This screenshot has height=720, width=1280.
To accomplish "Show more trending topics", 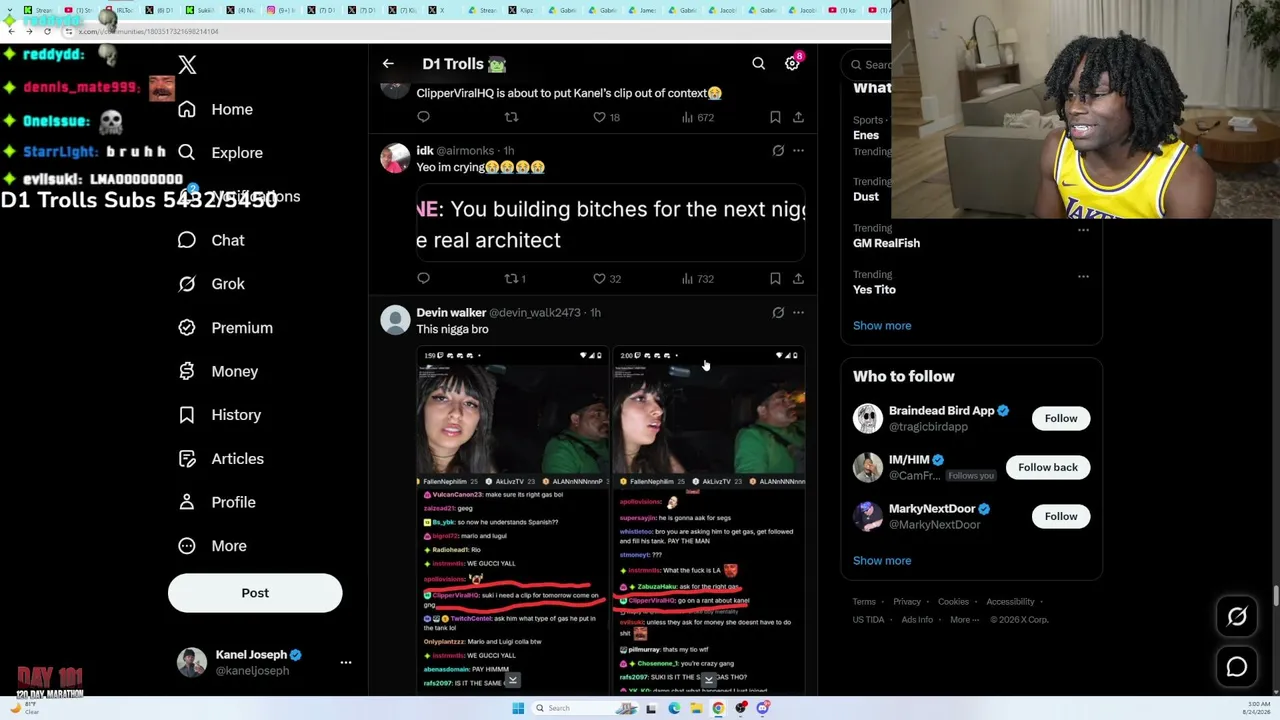I will pyautogui.click(x=882, y=326).
